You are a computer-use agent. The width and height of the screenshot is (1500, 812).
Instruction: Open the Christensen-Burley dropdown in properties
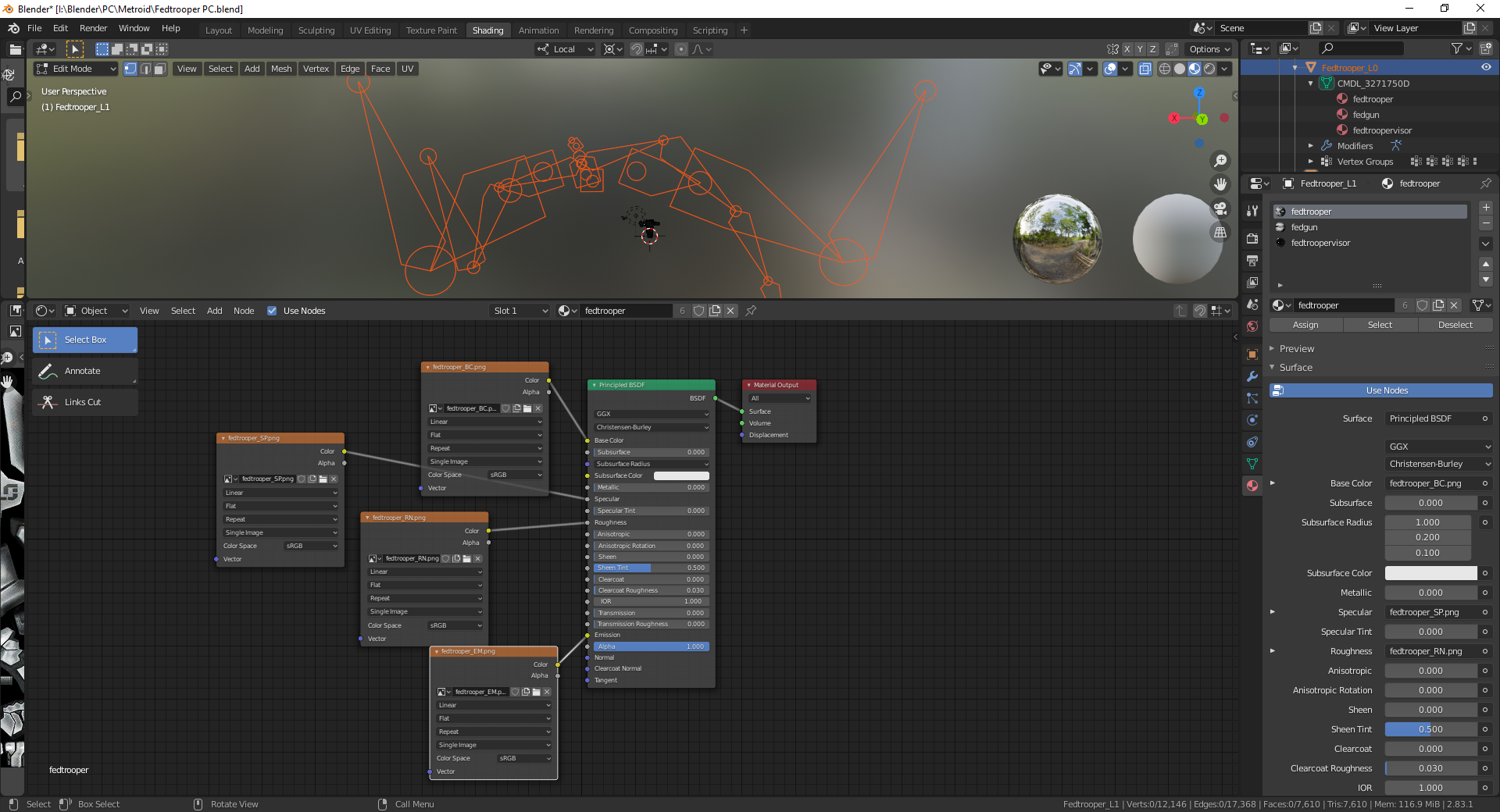click(x=1439, y=464)
